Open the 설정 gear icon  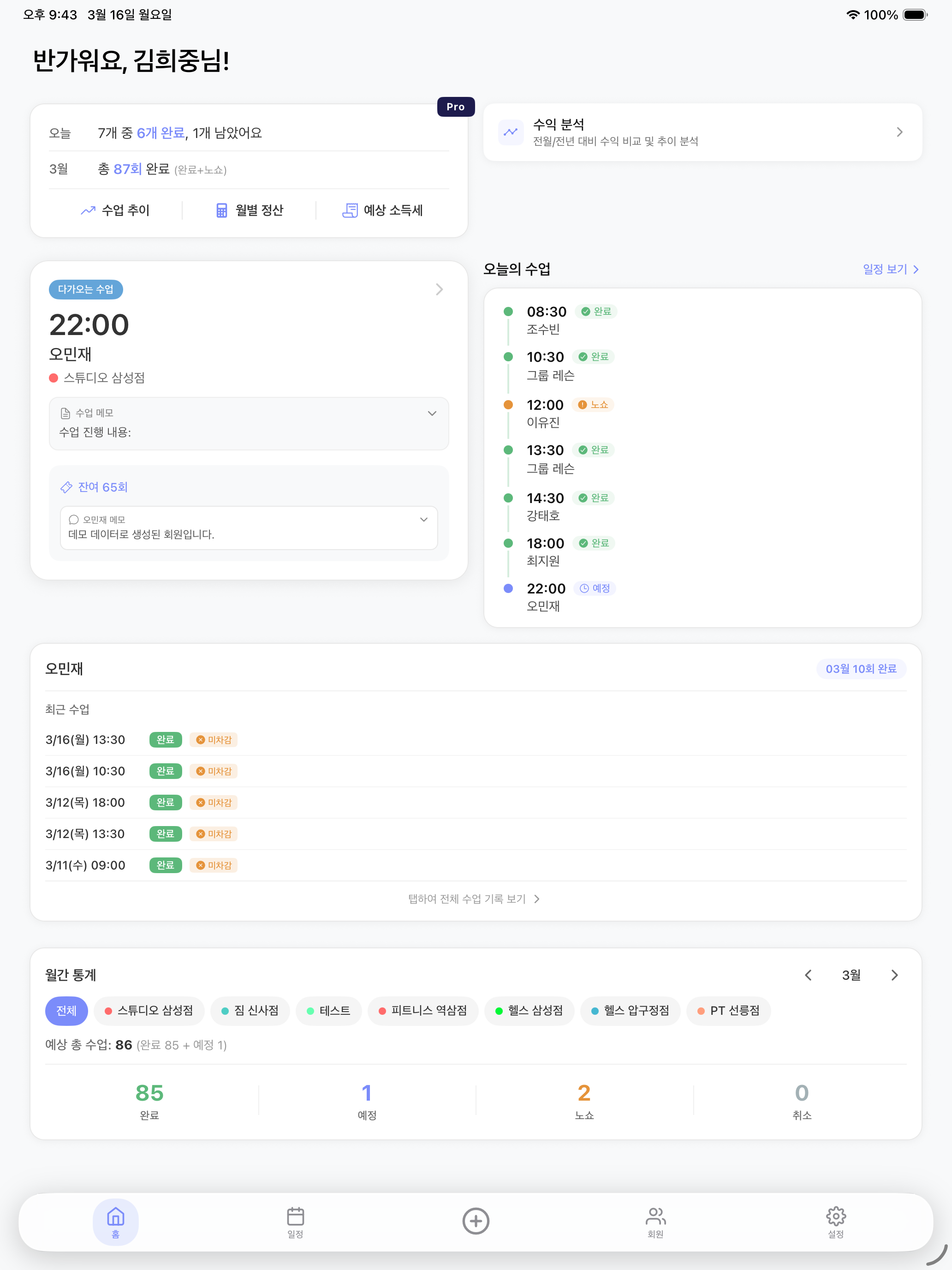pyautogui.click(x=835, y=1220)
